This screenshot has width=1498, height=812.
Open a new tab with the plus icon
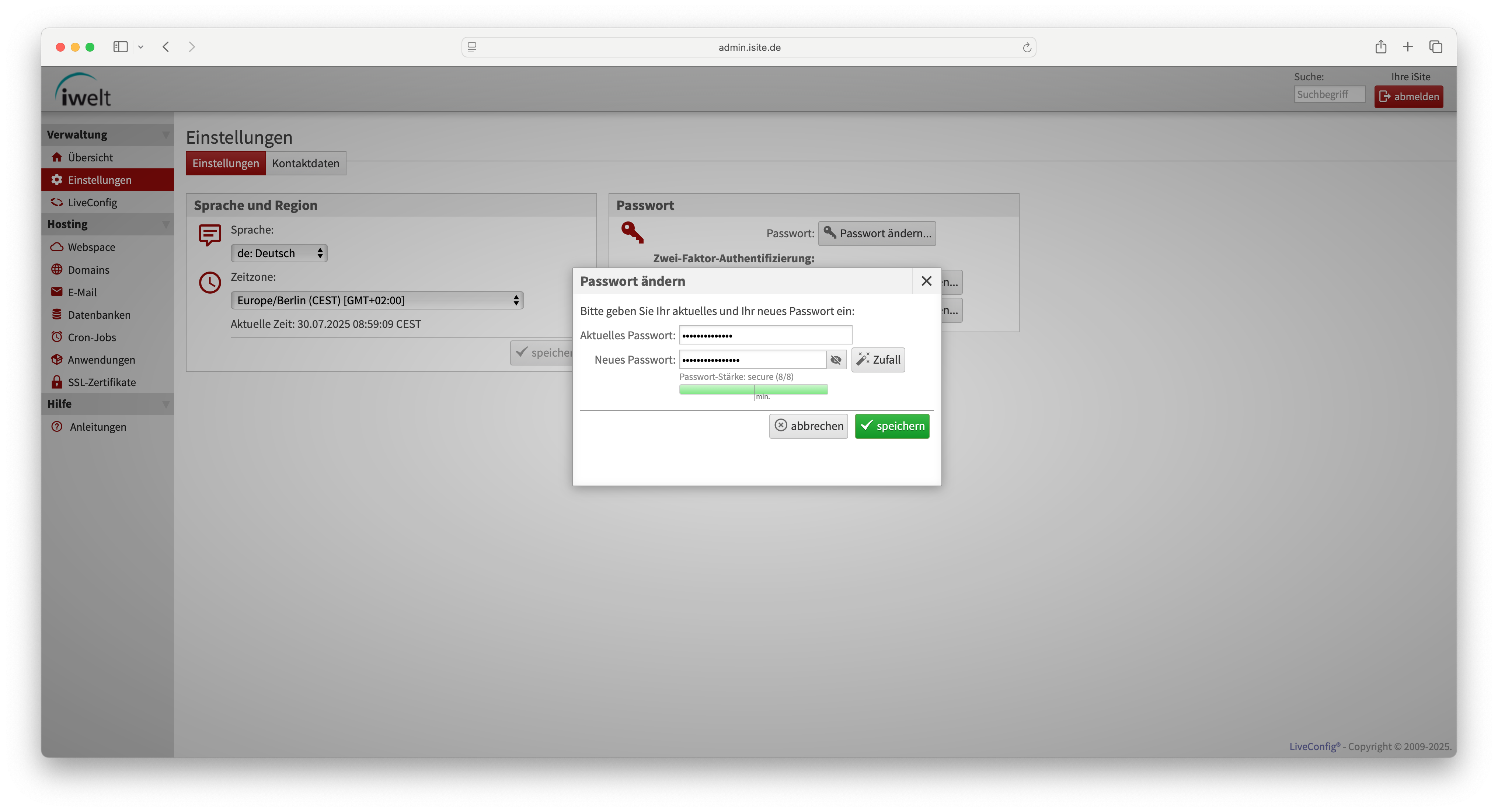click(x=1408, y=46)
